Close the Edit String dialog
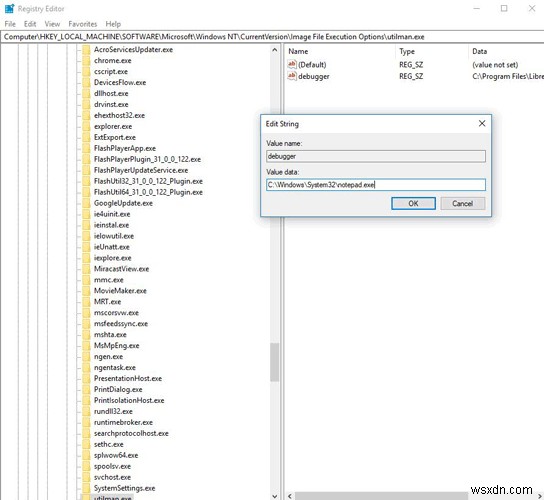Image resolution: width=544 pixels, height=500 pixels. [482, 124]
